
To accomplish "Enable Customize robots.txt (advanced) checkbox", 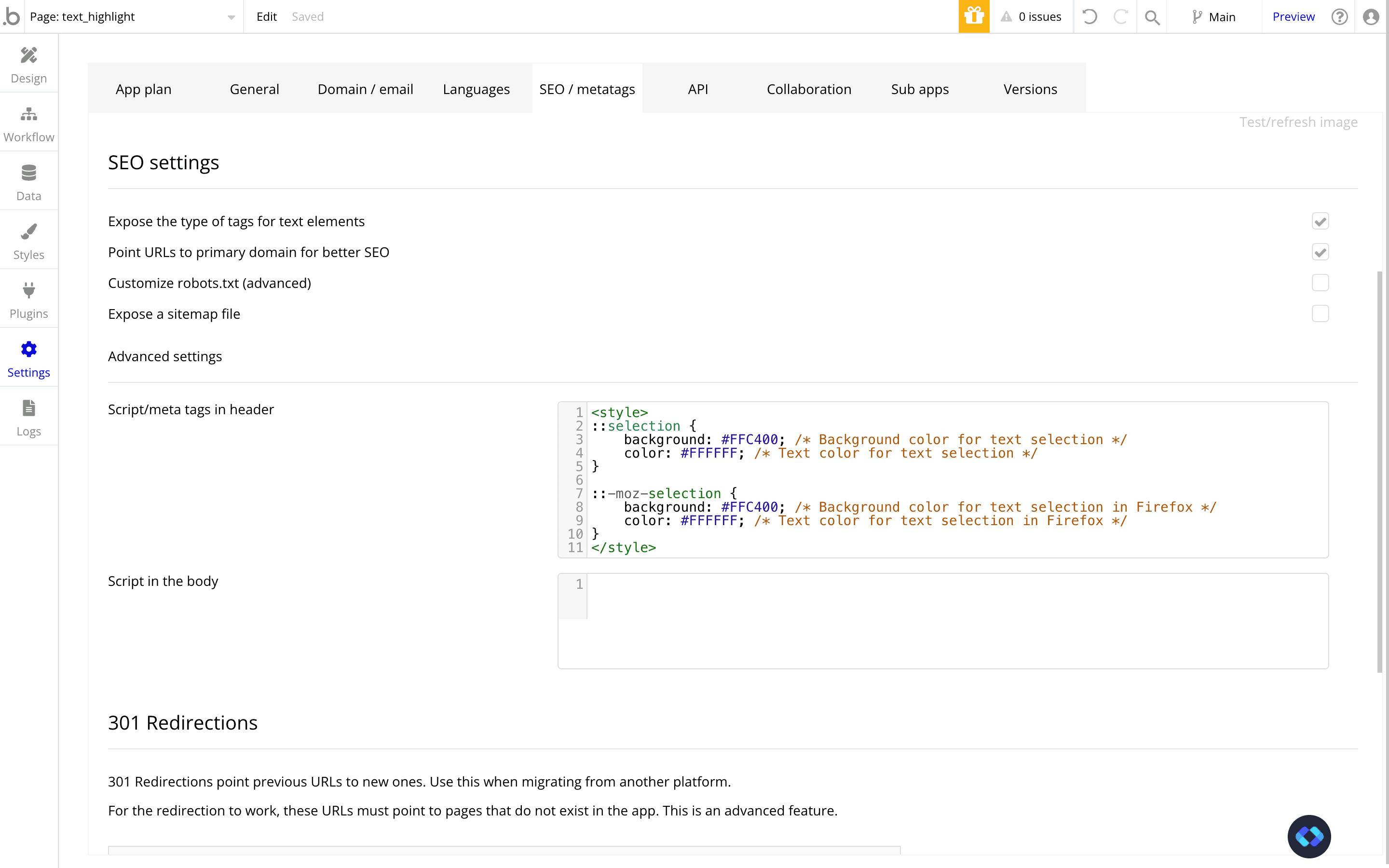I will [1320, 283].
